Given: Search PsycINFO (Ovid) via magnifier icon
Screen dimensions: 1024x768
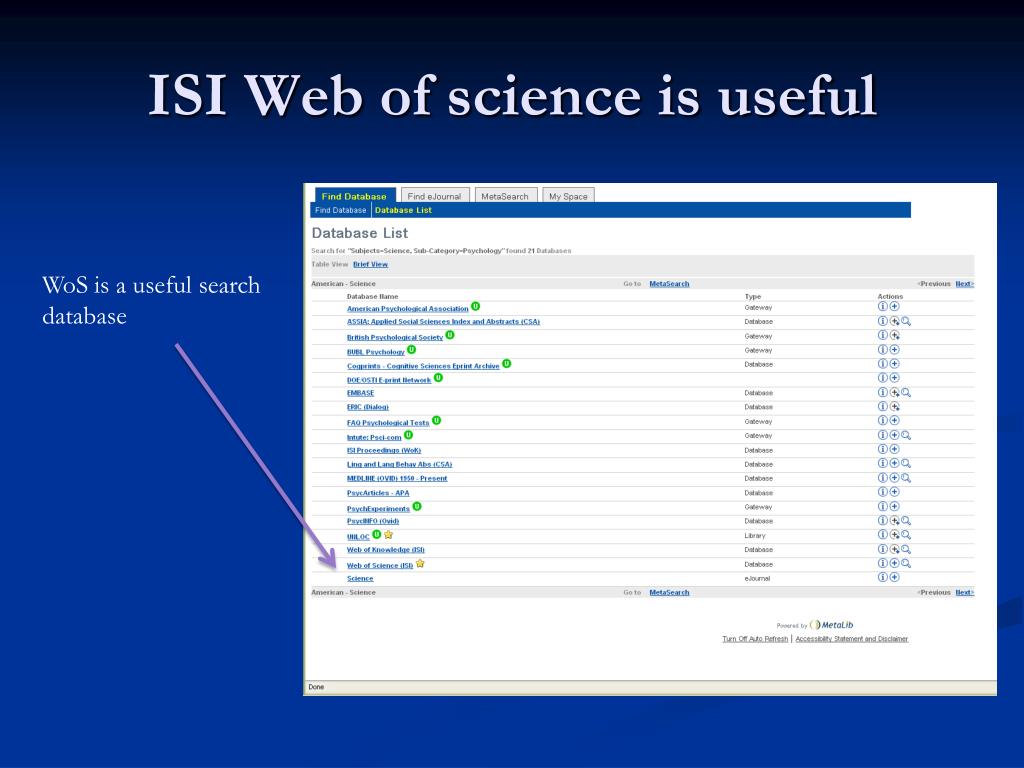Looking at the screenshot, I should click(x=906, y=520).
